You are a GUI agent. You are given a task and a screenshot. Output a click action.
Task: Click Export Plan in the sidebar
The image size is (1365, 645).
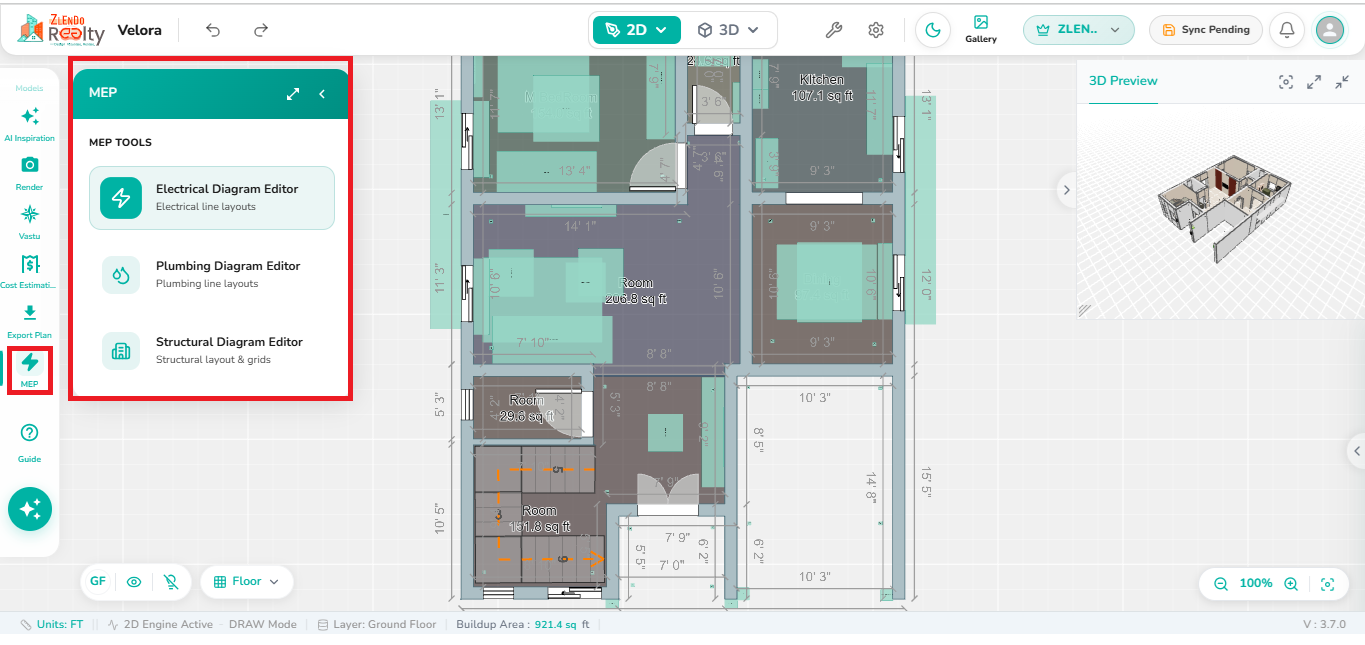(30, 321)
